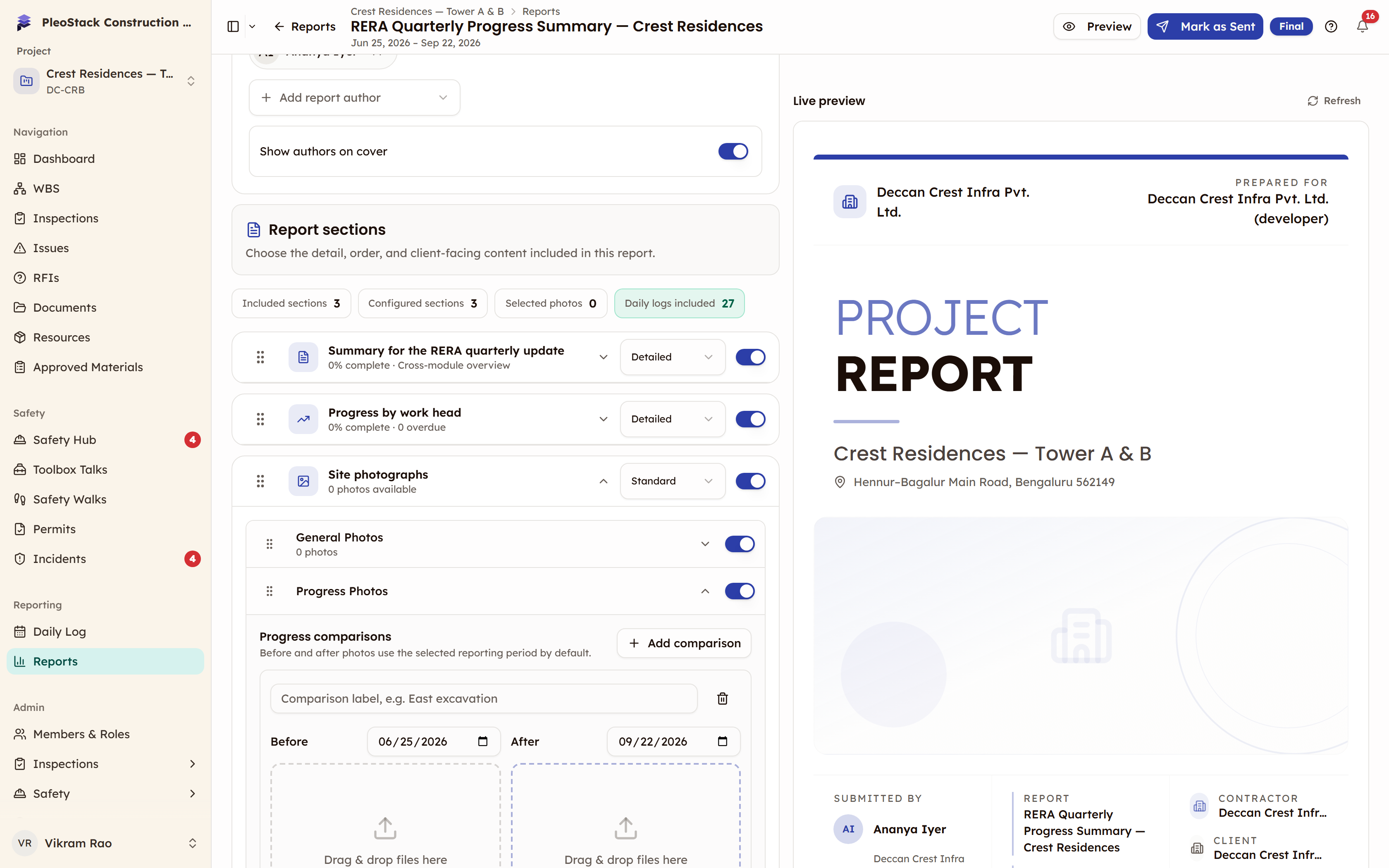
Task: Refresh the live preview
Action: (1333, 100)
